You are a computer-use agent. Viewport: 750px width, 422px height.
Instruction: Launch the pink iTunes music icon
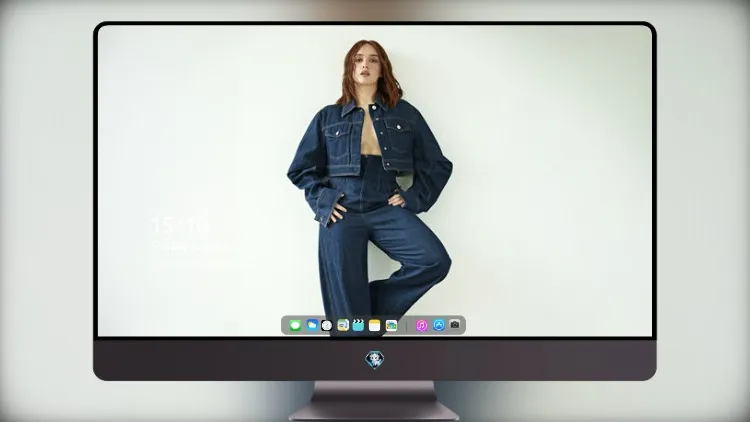(421, 325)
